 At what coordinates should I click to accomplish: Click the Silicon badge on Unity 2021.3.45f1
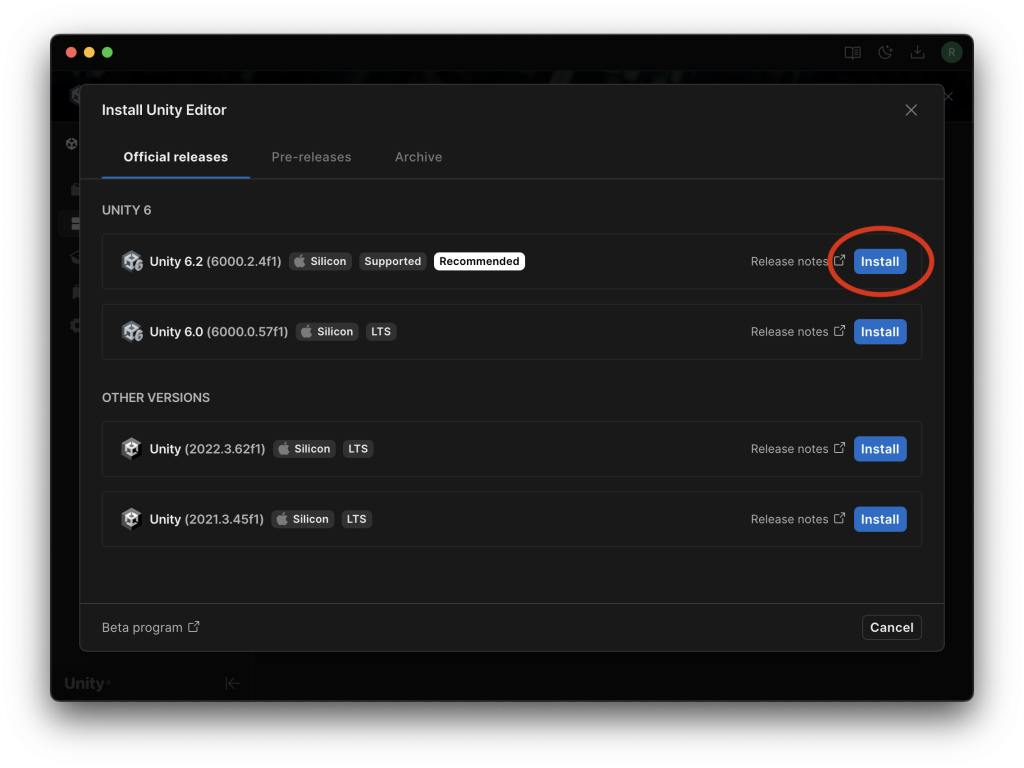click(x=302, y=519)
